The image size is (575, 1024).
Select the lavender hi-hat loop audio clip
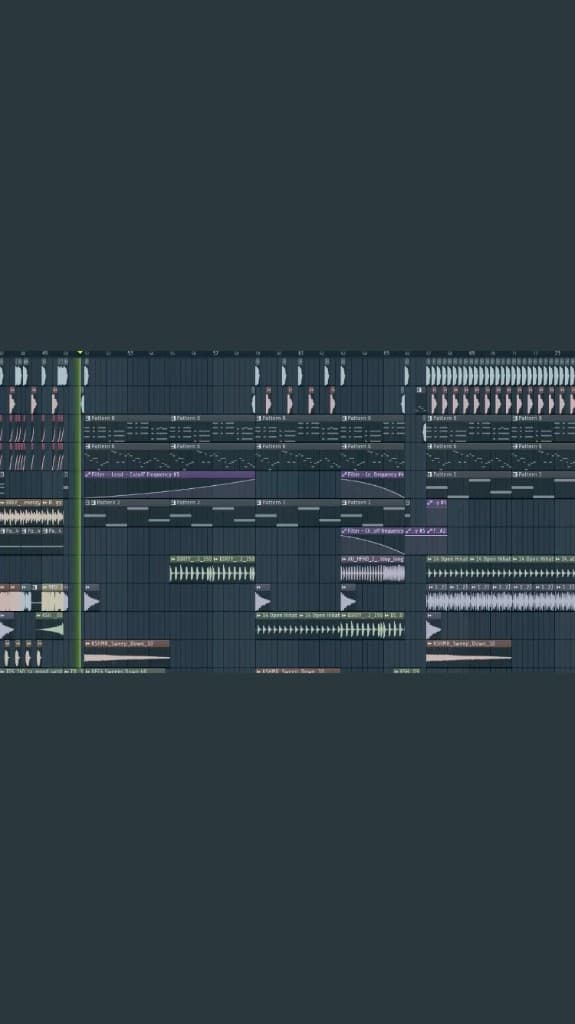[372, 569]
